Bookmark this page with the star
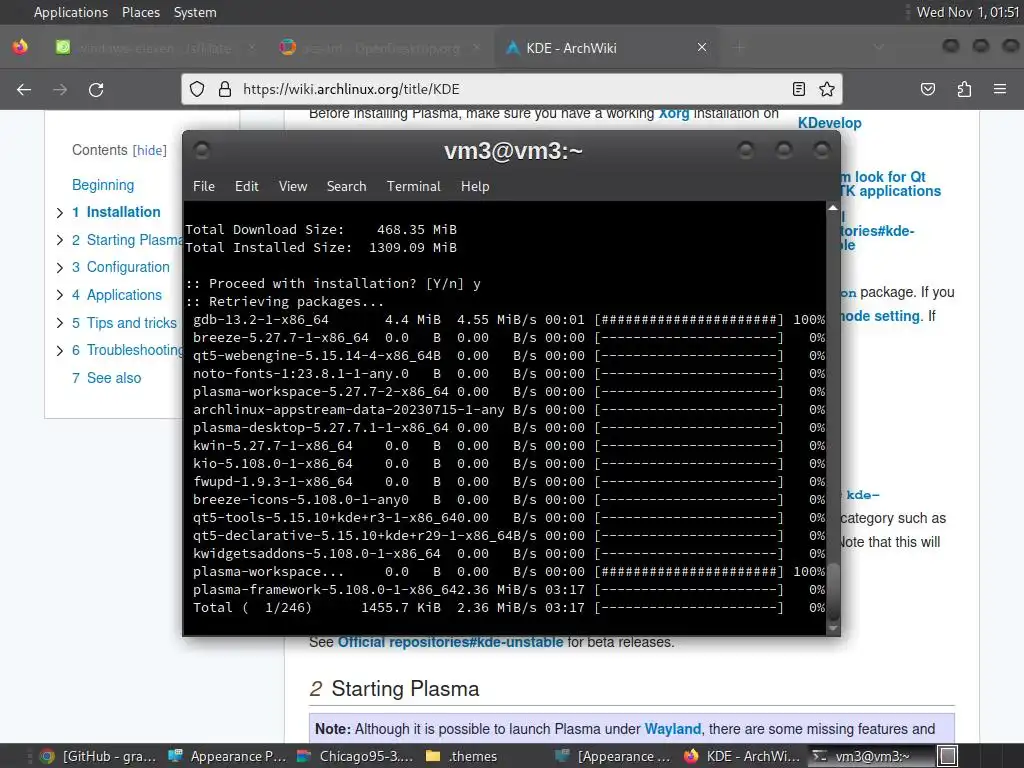 (x=827, y=89)
